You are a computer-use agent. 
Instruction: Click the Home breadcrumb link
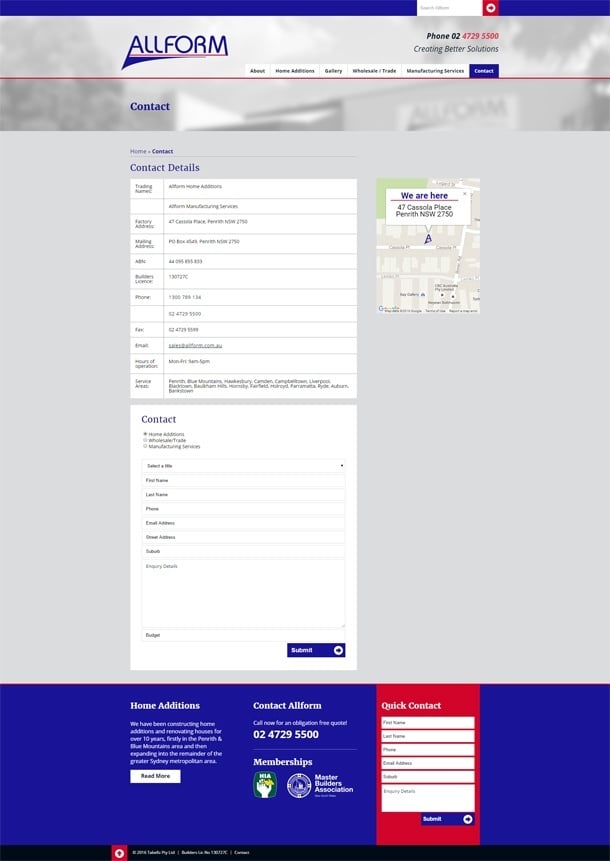[138, 151]
